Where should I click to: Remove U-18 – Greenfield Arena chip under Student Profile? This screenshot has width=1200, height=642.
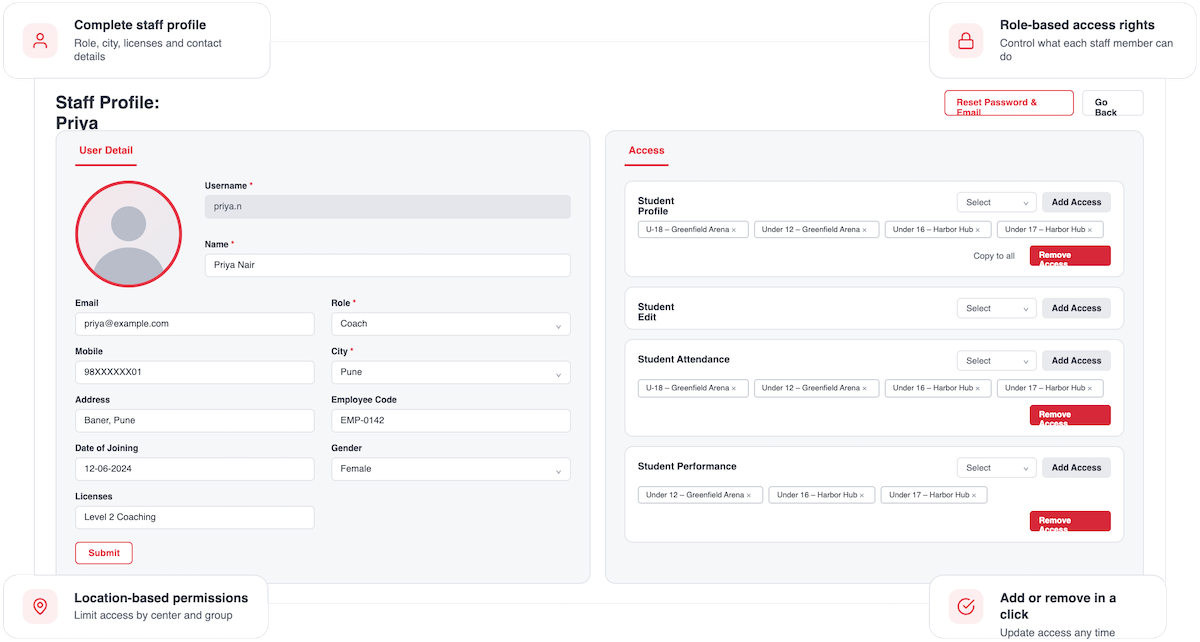pyautogui.click(x=734, y=230)
